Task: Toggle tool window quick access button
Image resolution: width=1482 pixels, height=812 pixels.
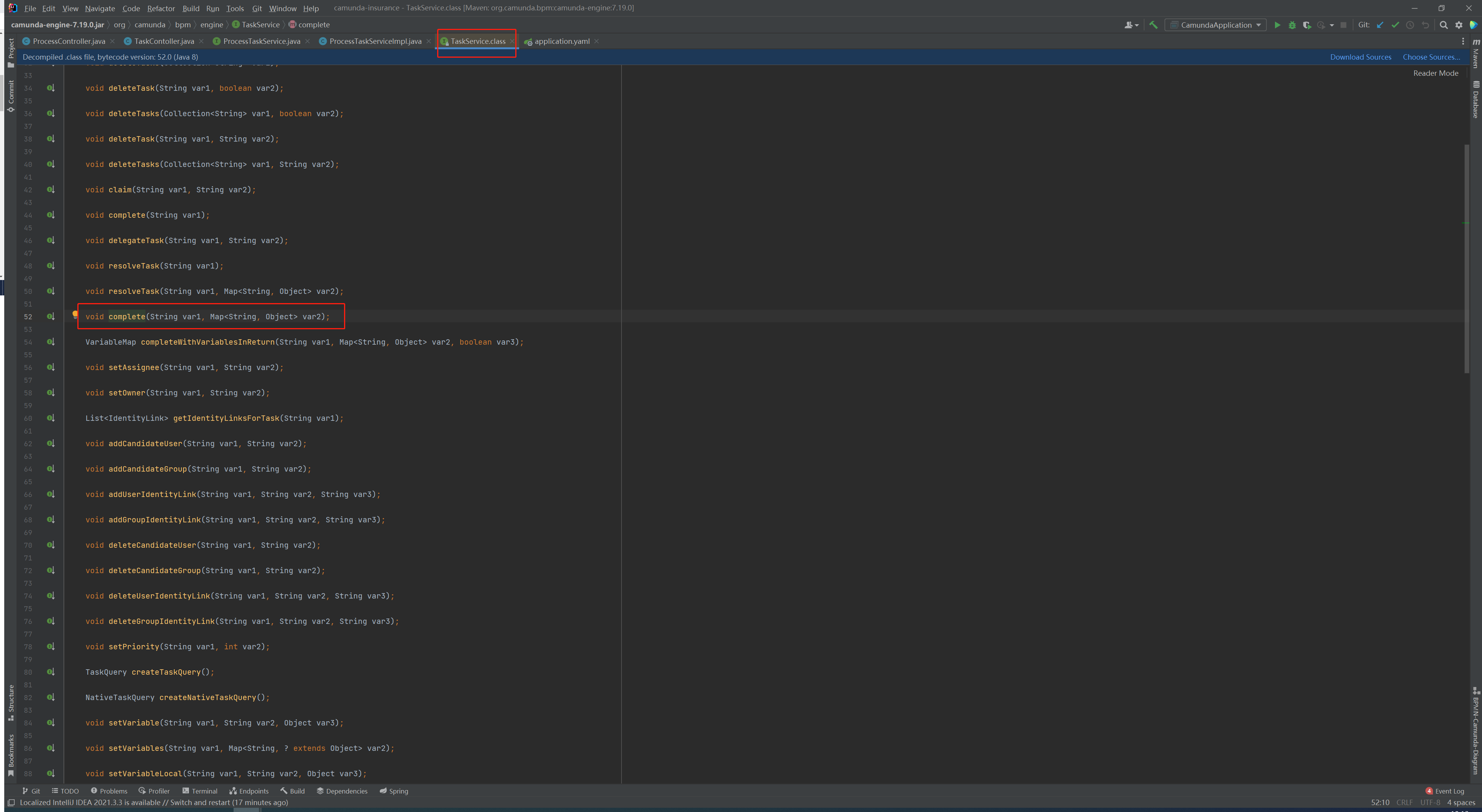Action: [11, 802]
